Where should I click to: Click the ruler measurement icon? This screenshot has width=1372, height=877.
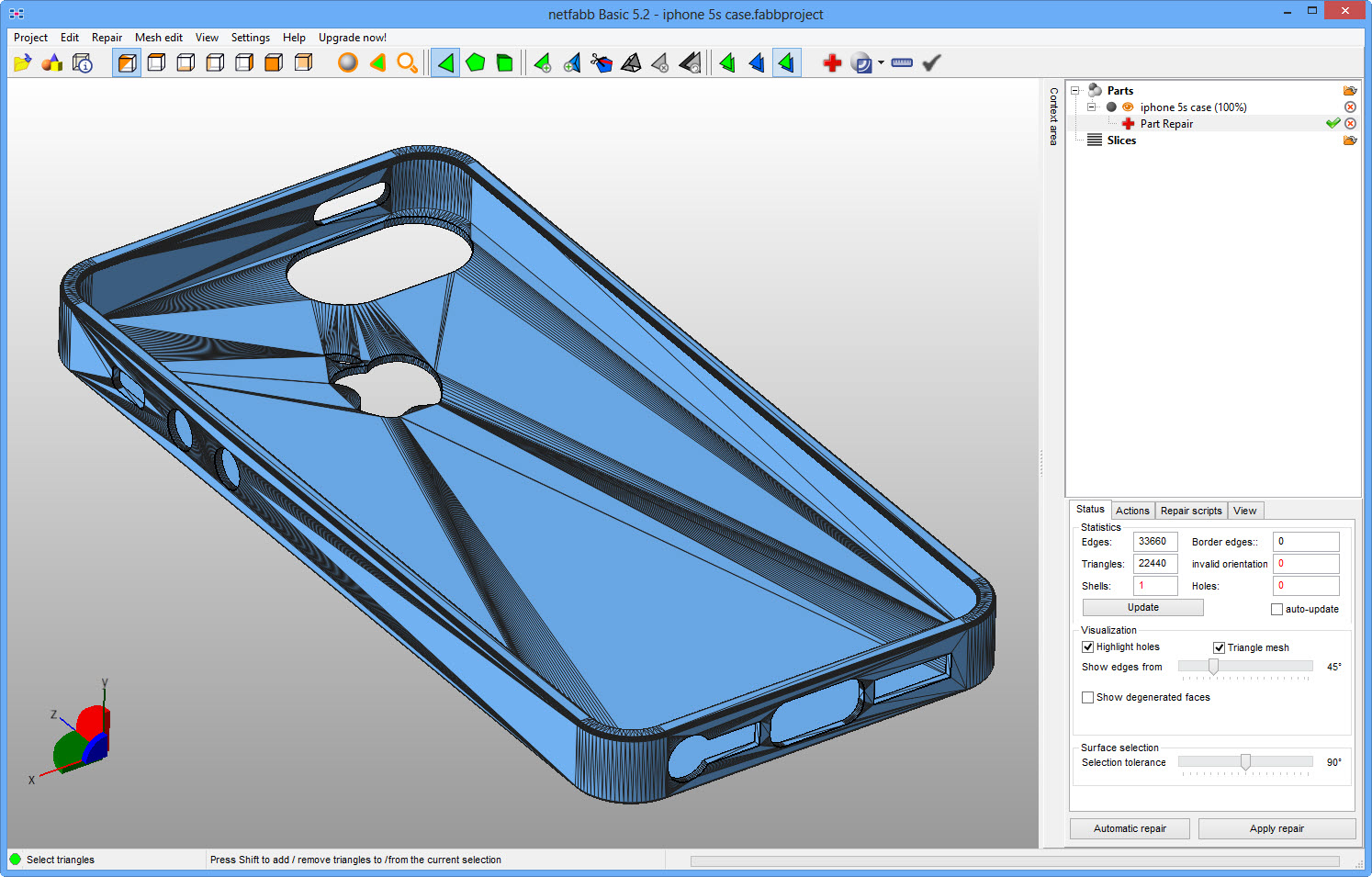902,62
